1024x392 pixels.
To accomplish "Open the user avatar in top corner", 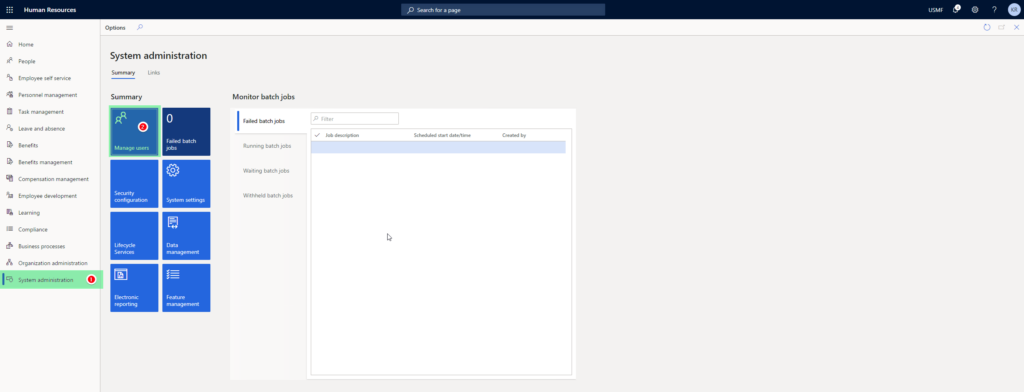I will pos(1013,10).
